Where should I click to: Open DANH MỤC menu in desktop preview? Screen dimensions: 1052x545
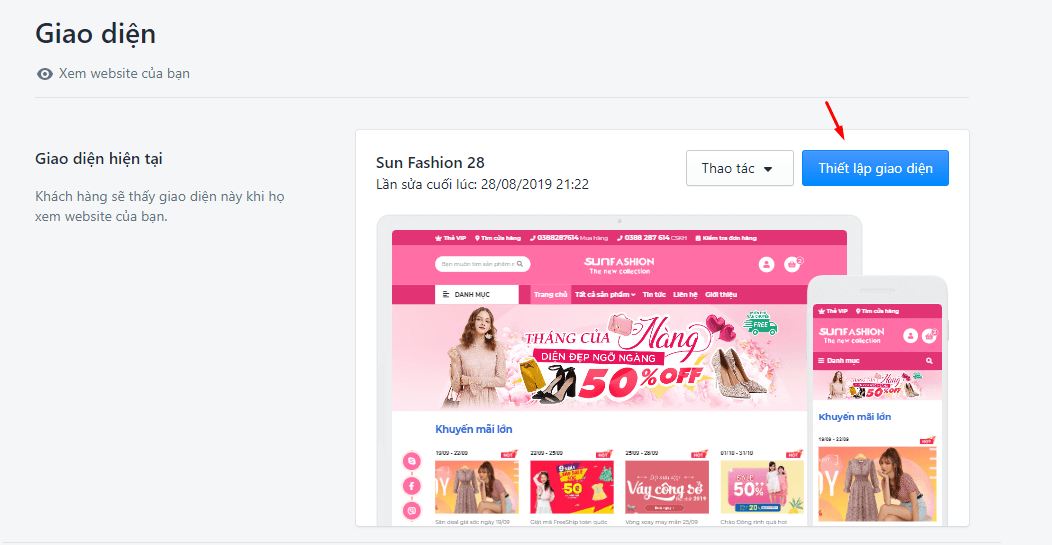click(476, 295)
